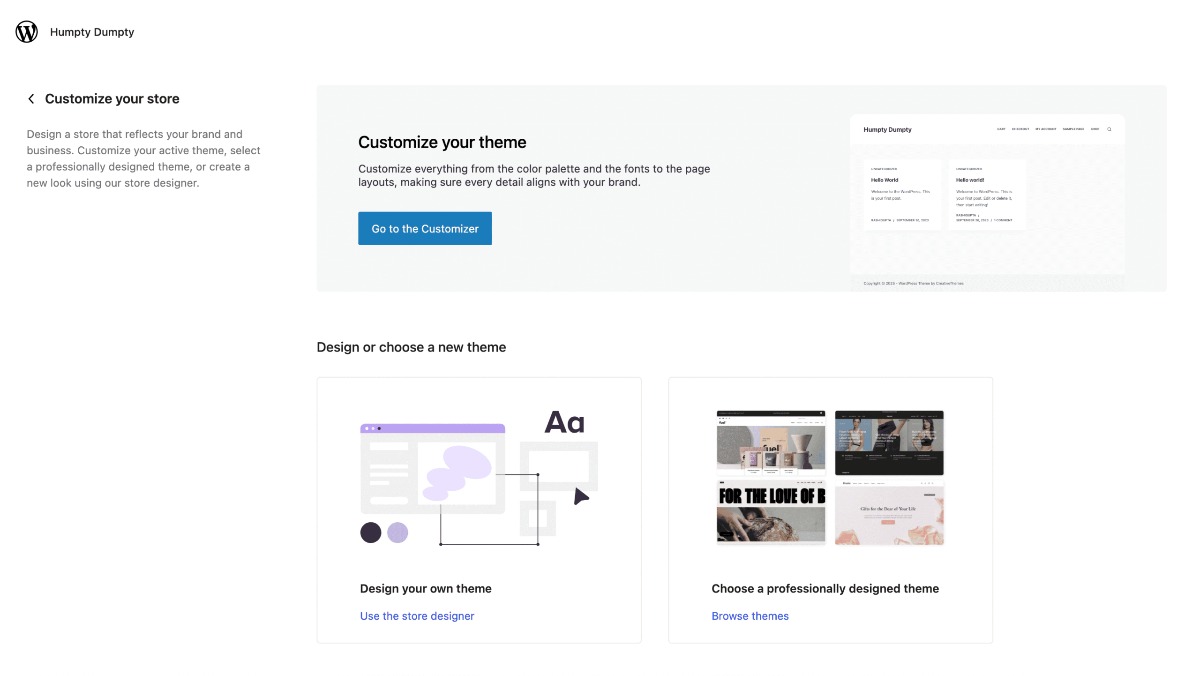
Task: Click the pink "Gifts for the Dear of Your Life" thumbnail
Action: tap(888, 513)
